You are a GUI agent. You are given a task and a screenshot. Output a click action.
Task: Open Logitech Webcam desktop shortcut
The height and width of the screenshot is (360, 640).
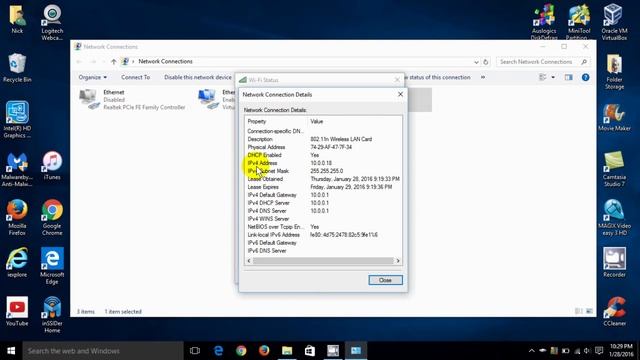(52, 22)
